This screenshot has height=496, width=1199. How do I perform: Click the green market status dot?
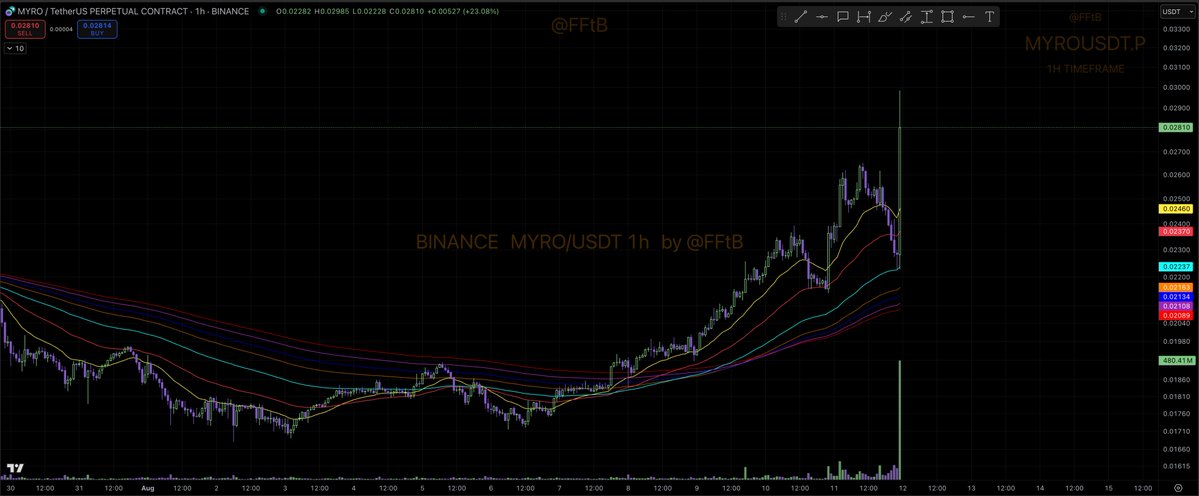point(263,11)
